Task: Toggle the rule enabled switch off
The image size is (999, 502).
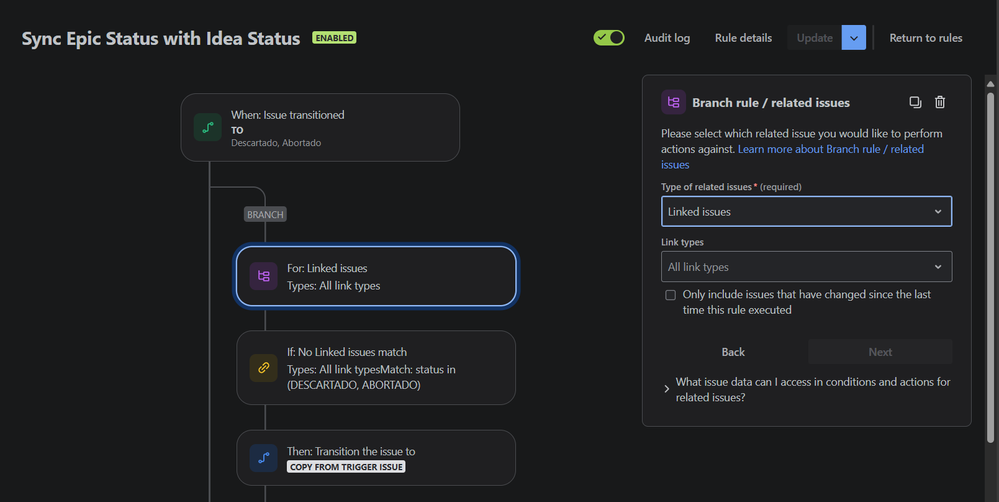Action: click(x=609, y=38)
